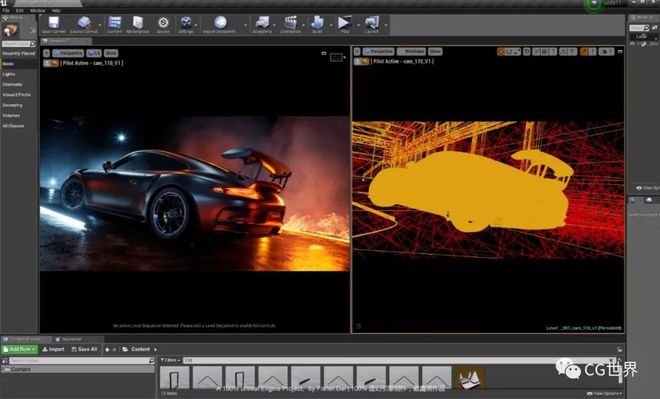
Task: Maximize right viewport icon
Action: click(x=620, y=51)
